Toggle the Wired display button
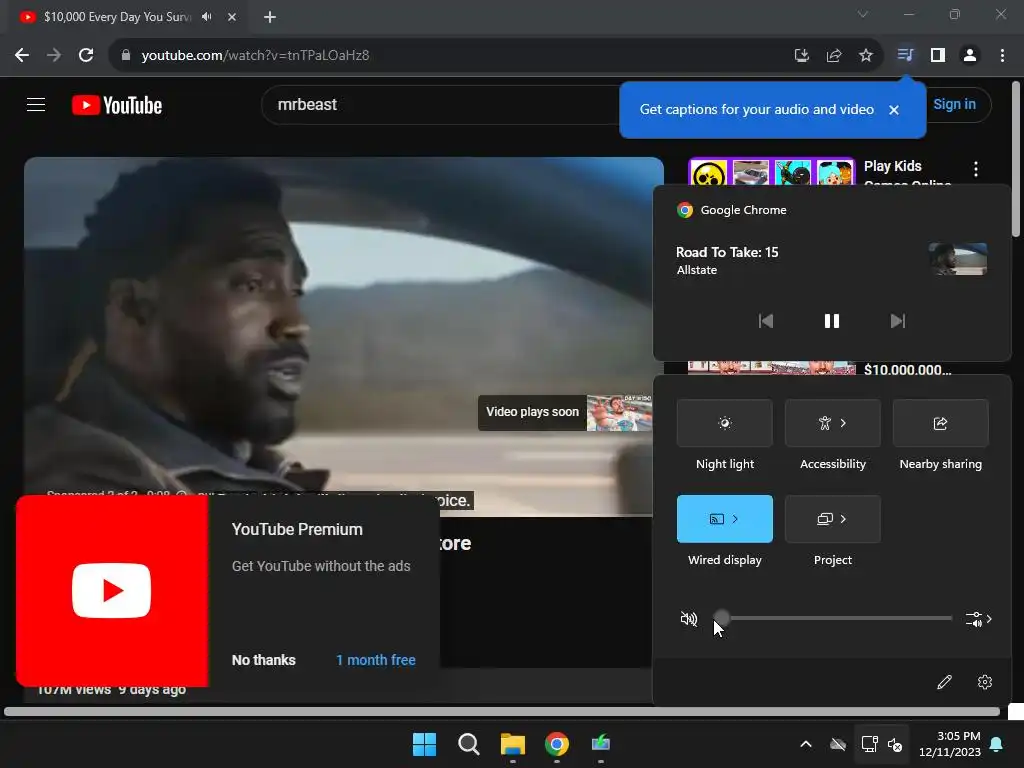This screenshot has width=1024, height=768. point(725,519)
